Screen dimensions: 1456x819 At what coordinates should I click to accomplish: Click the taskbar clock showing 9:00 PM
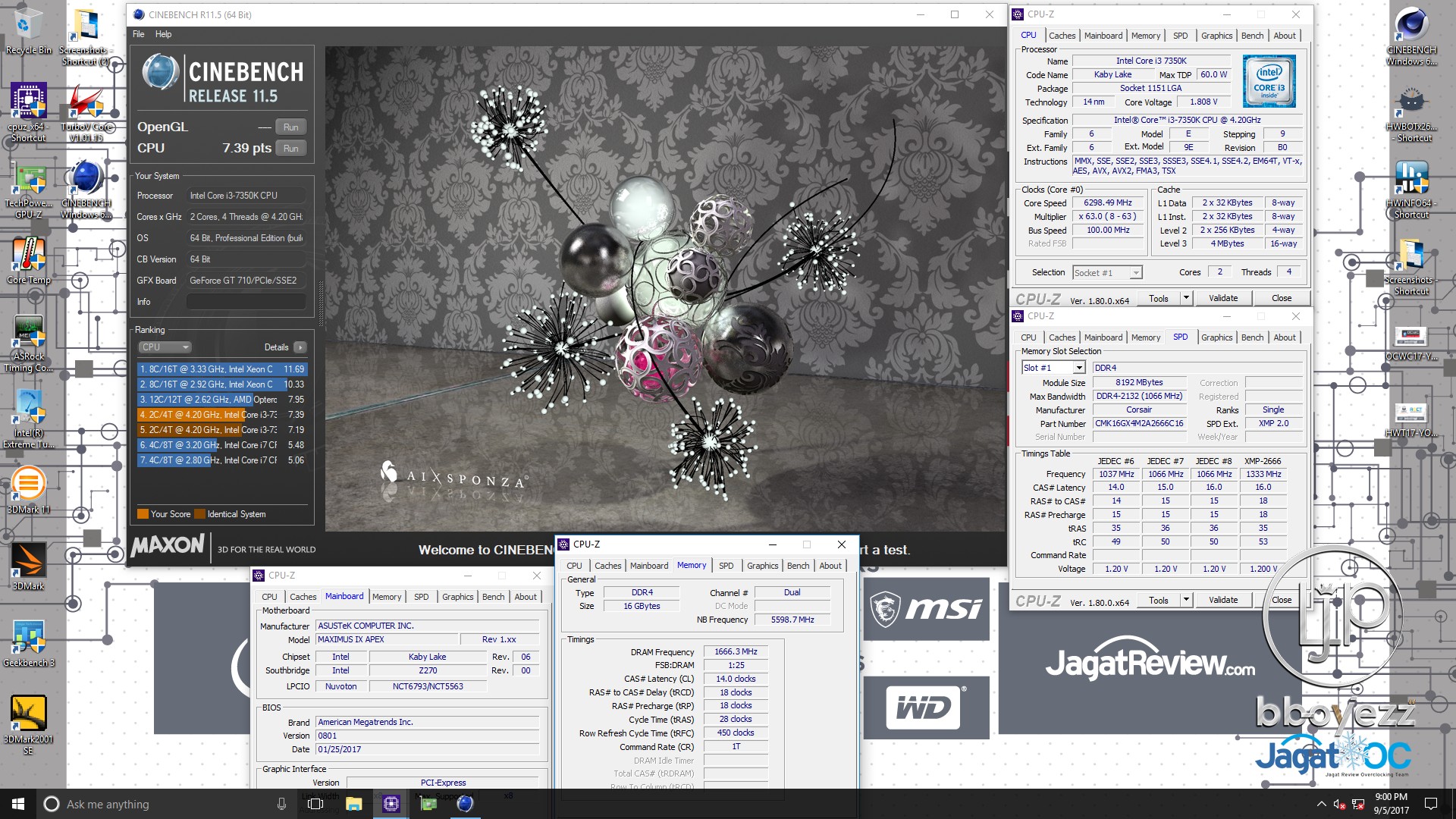pos(1391,804)
